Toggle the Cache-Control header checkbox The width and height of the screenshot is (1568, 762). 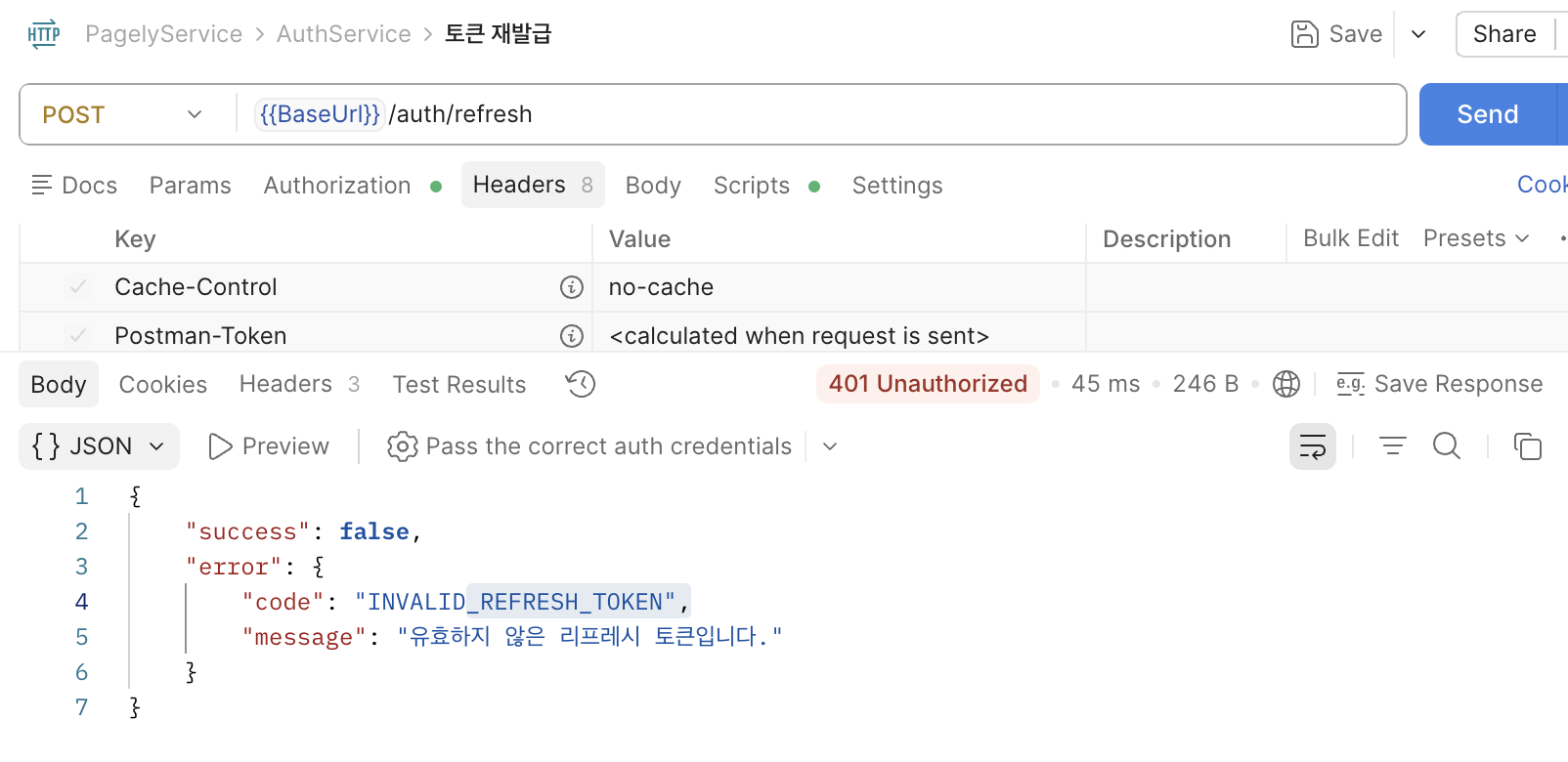(x=77, y=287)
